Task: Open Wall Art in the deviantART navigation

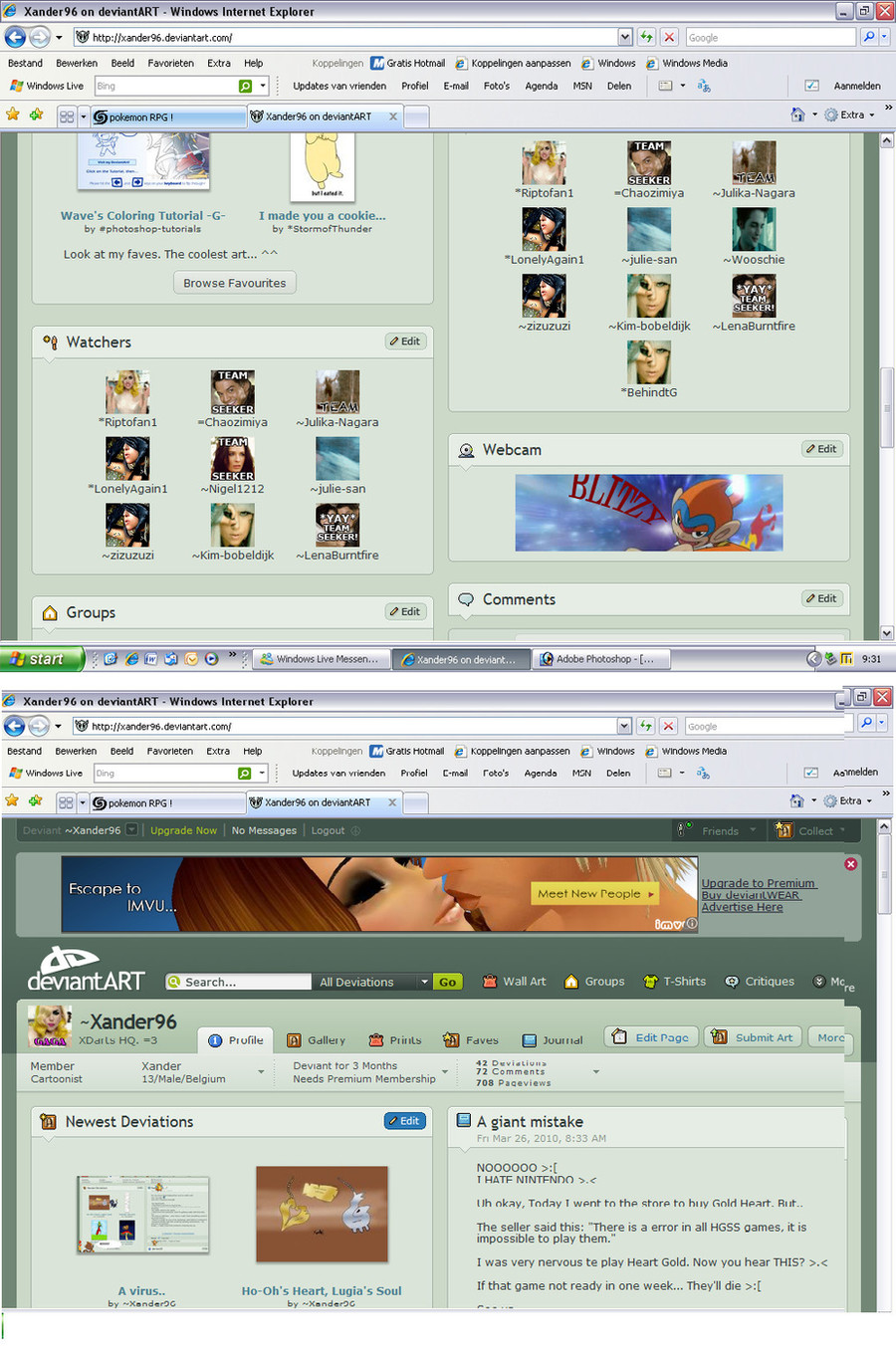Action: click(515, 981)
